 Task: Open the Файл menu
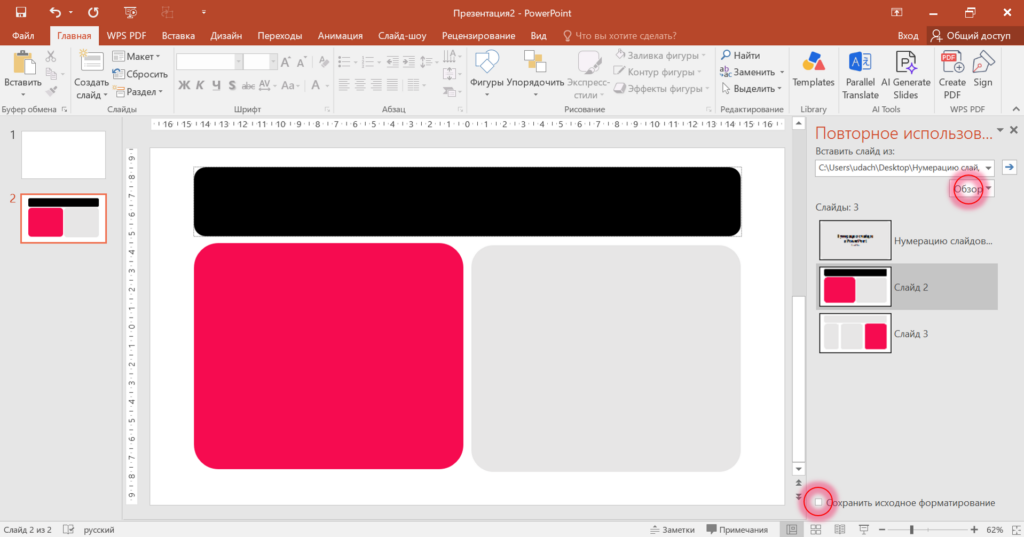23,36
